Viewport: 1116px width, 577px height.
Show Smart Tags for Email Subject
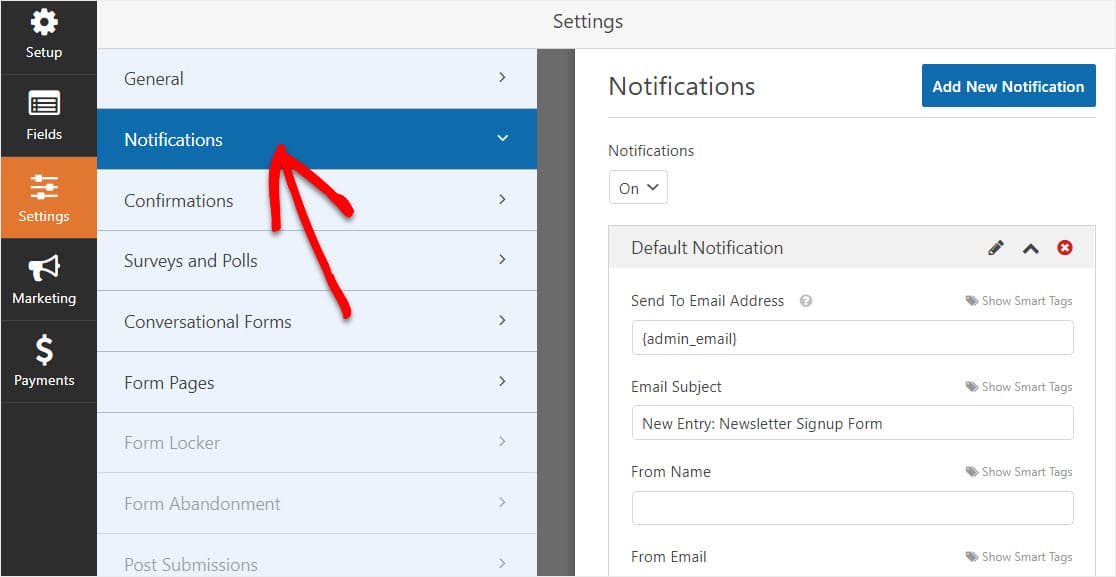click(x=1018, y=387)
